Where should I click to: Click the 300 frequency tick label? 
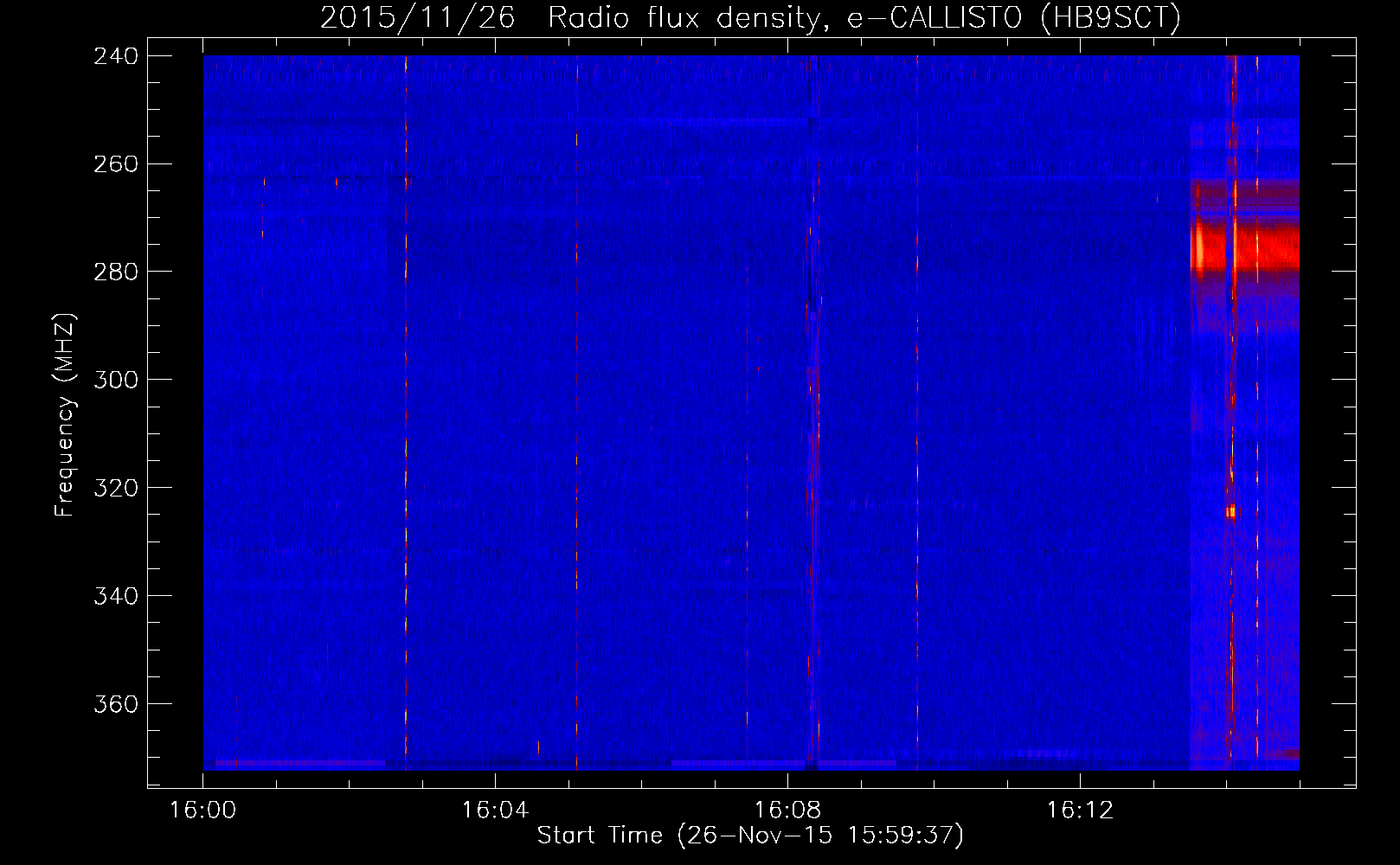click(116, 381)
